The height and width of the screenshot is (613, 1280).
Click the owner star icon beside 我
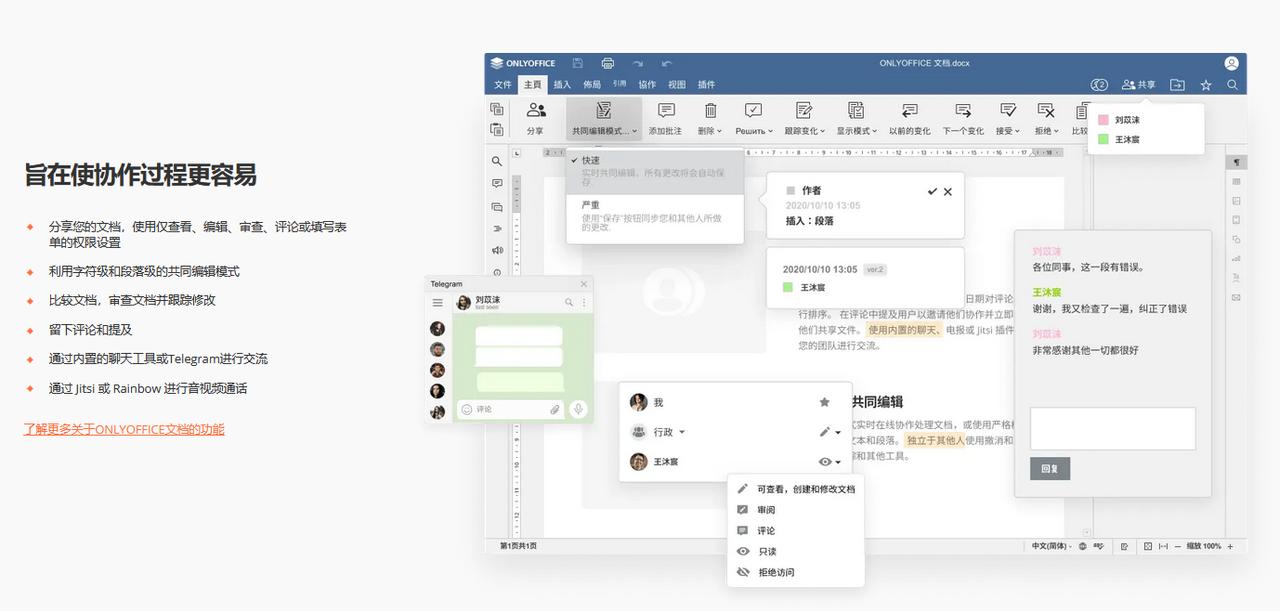[825, 402]
